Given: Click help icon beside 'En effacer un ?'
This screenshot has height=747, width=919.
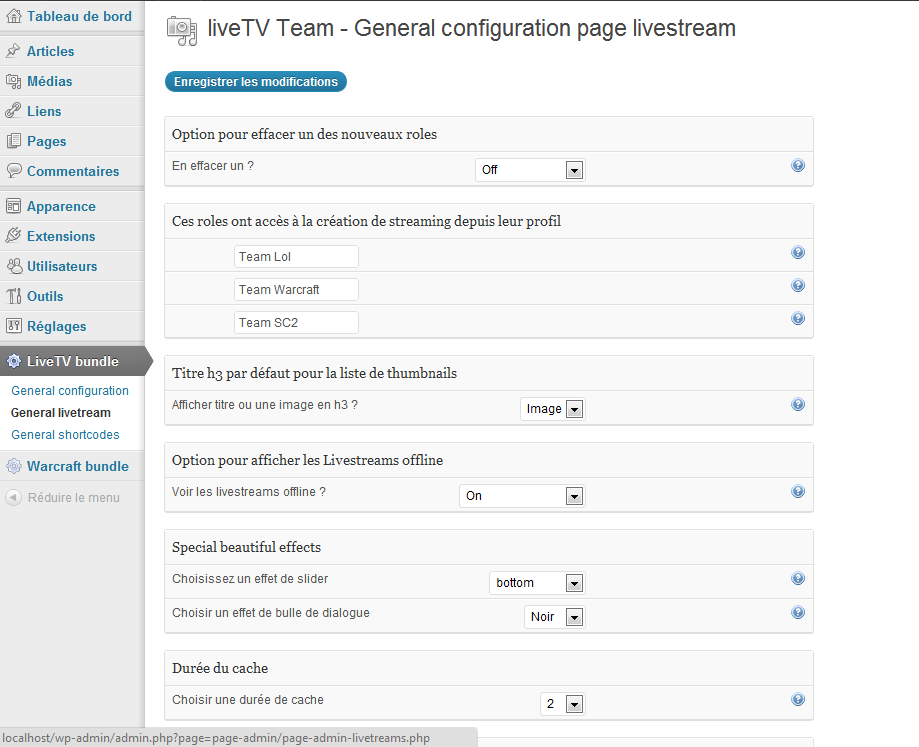Looking at the screenshot, I should click(x=798, y=165).
